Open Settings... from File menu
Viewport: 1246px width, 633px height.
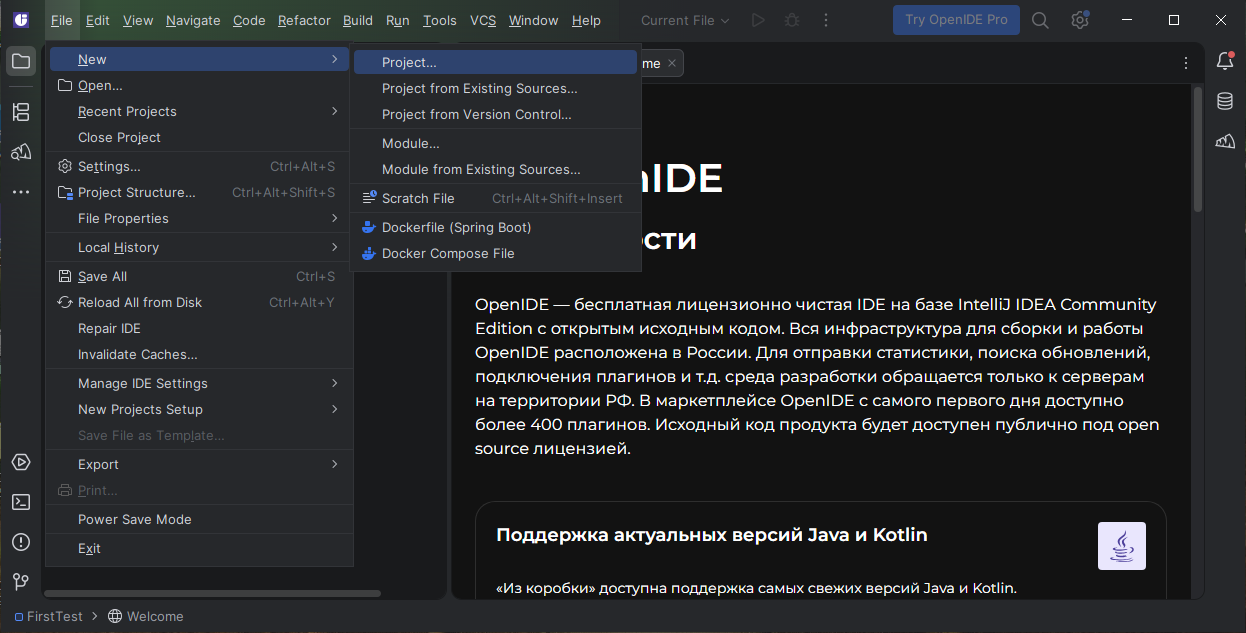pyautogui.click(x=199, y=166)
